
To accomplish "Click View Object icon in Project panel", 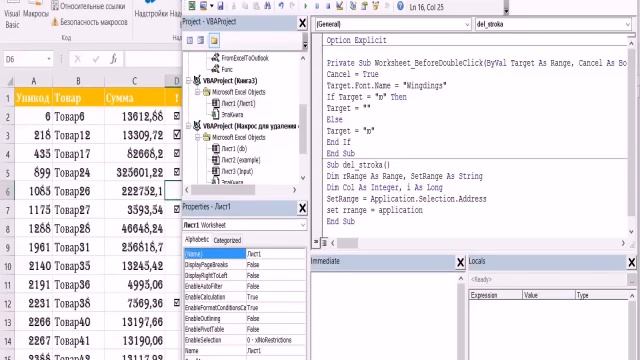I will coord(201,40).
